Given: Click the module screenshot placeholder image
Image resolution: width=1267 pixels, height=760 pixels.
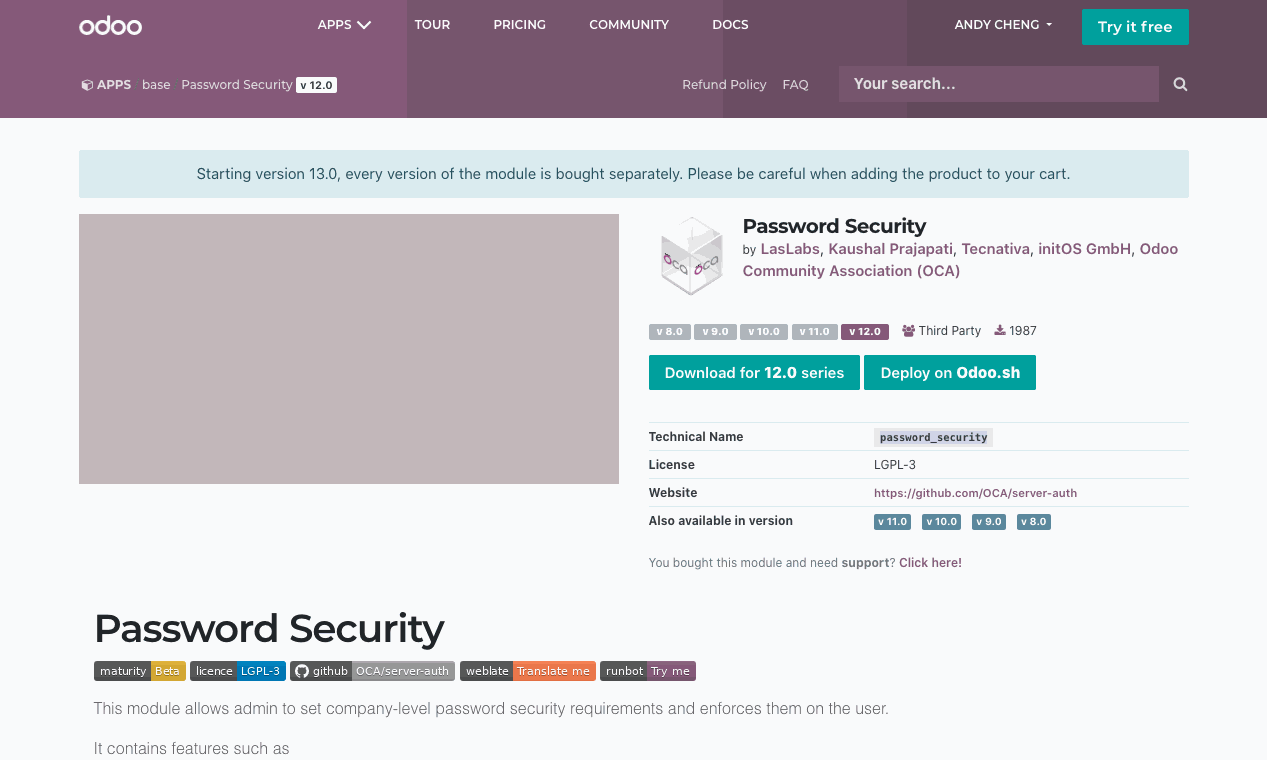Looking at the screenshot, I should coord(349,349).
